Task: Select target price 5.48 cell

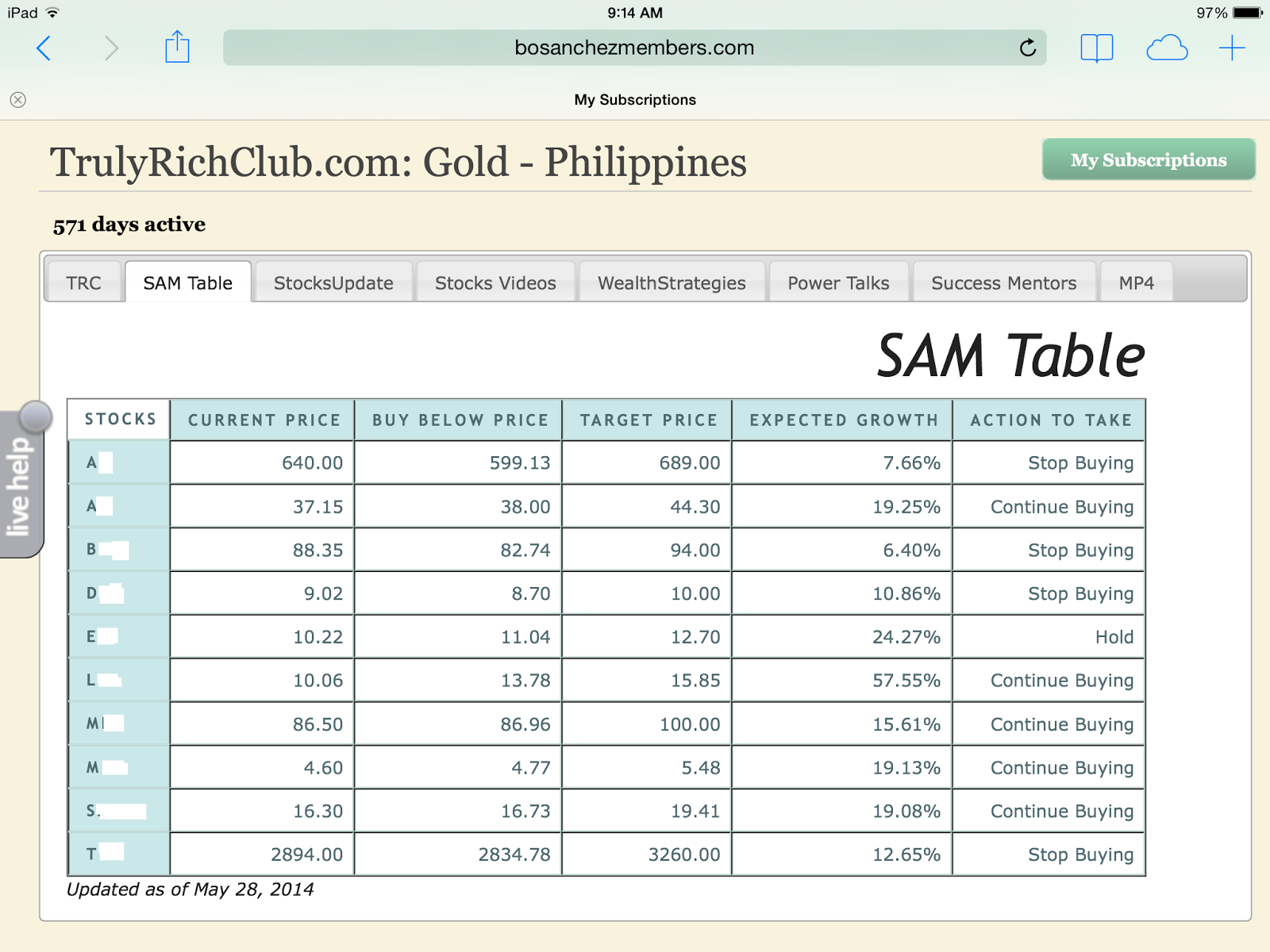Action: click(x=648, y=768)
